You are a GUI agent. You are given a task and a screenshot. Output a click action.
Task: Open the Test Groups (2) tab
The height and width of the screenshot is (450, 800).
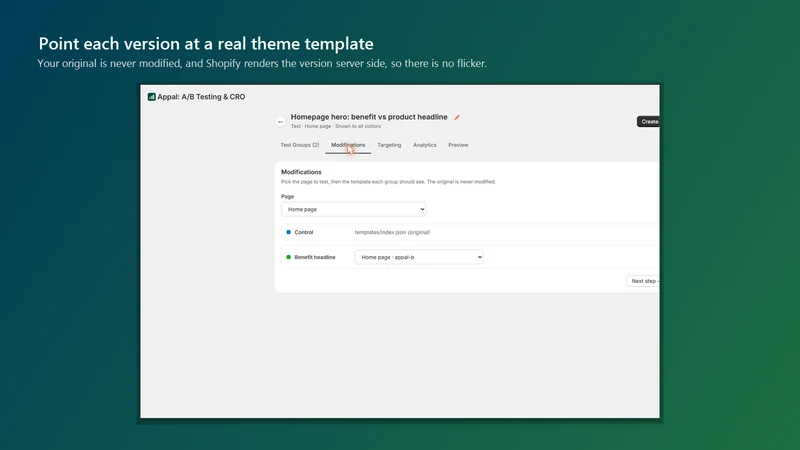click(299, 145)
